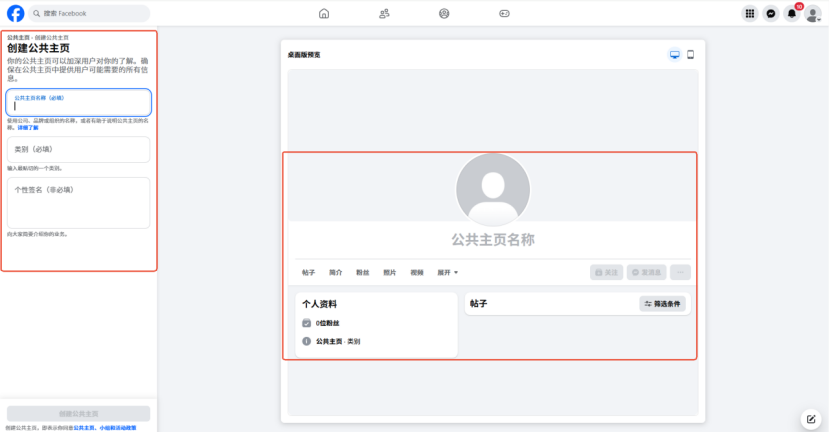The image size is (829, 433).
Task: Open the Messenger chat icon
Action: pos(771,13)
